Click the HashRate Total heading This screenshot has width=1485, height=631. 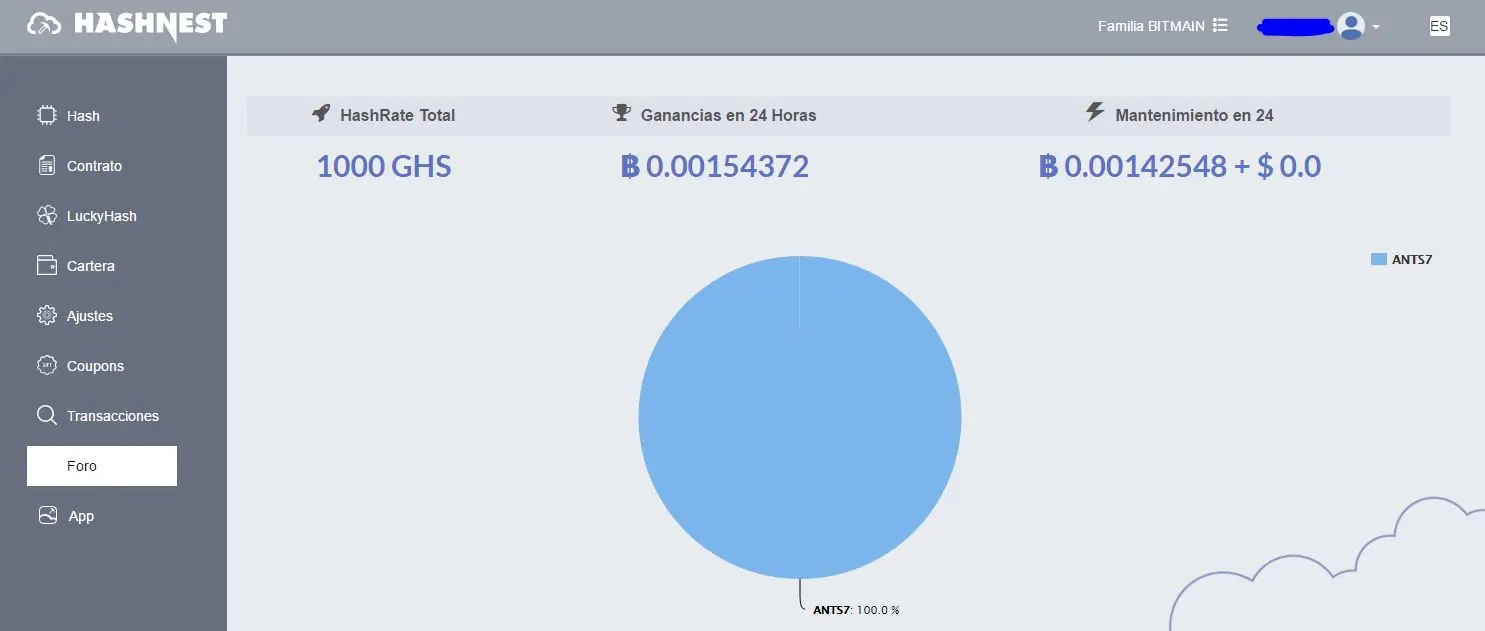tap(397, 115)
